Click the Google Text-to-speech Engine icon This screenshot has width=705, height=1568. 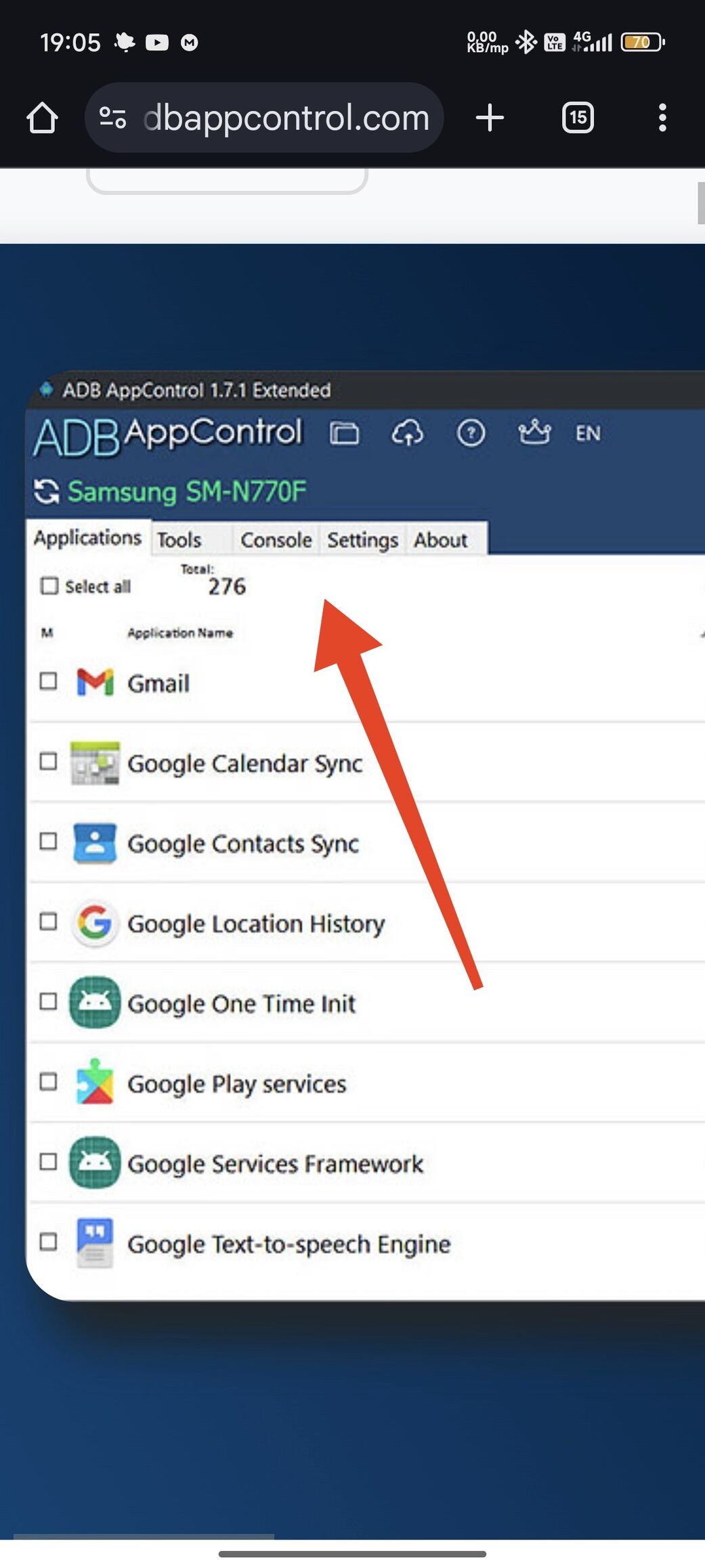tap(95, 1242)
